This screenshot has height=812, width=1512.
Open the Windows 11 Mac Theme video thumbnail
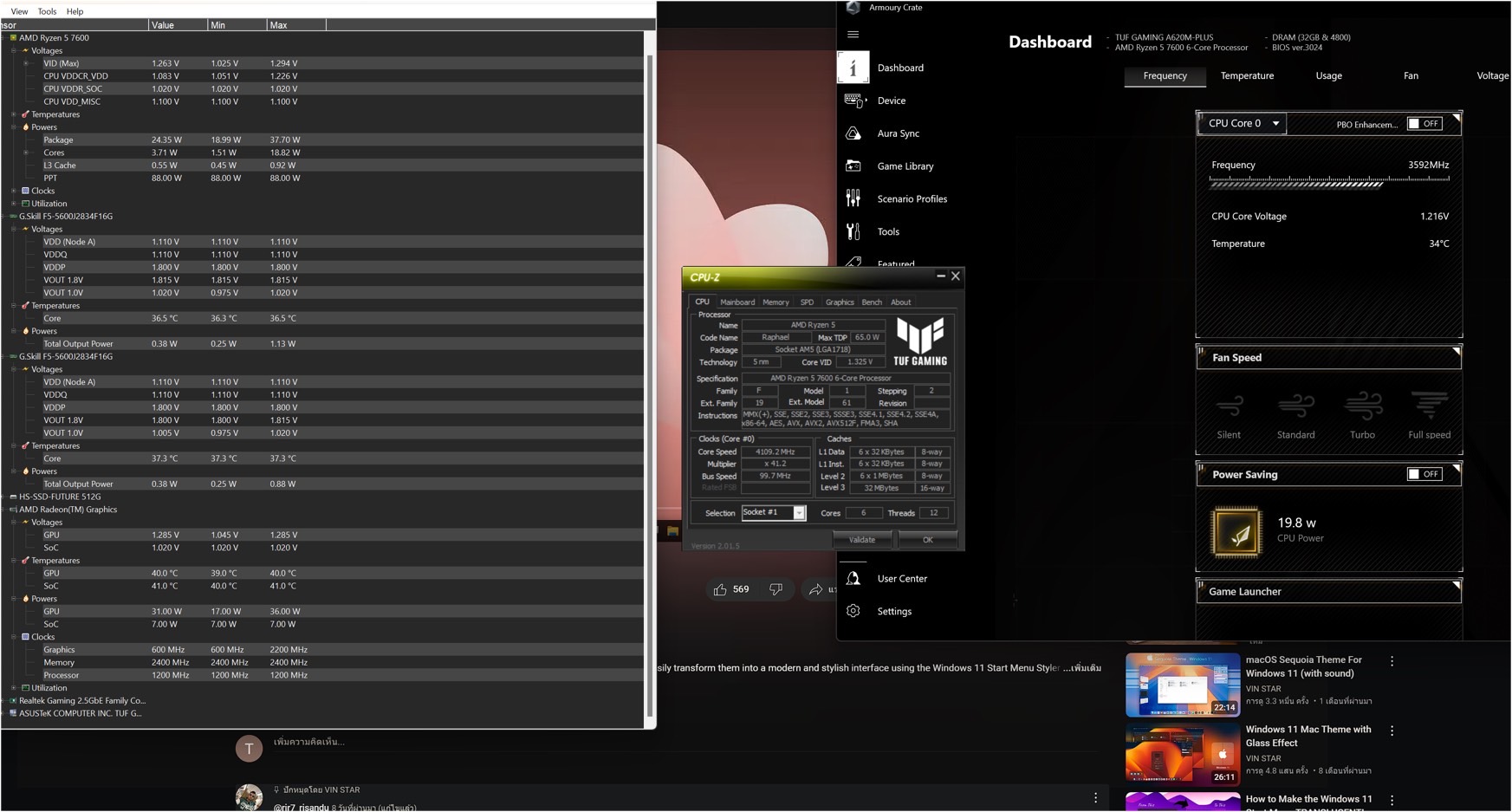[x=1183, y=754]
